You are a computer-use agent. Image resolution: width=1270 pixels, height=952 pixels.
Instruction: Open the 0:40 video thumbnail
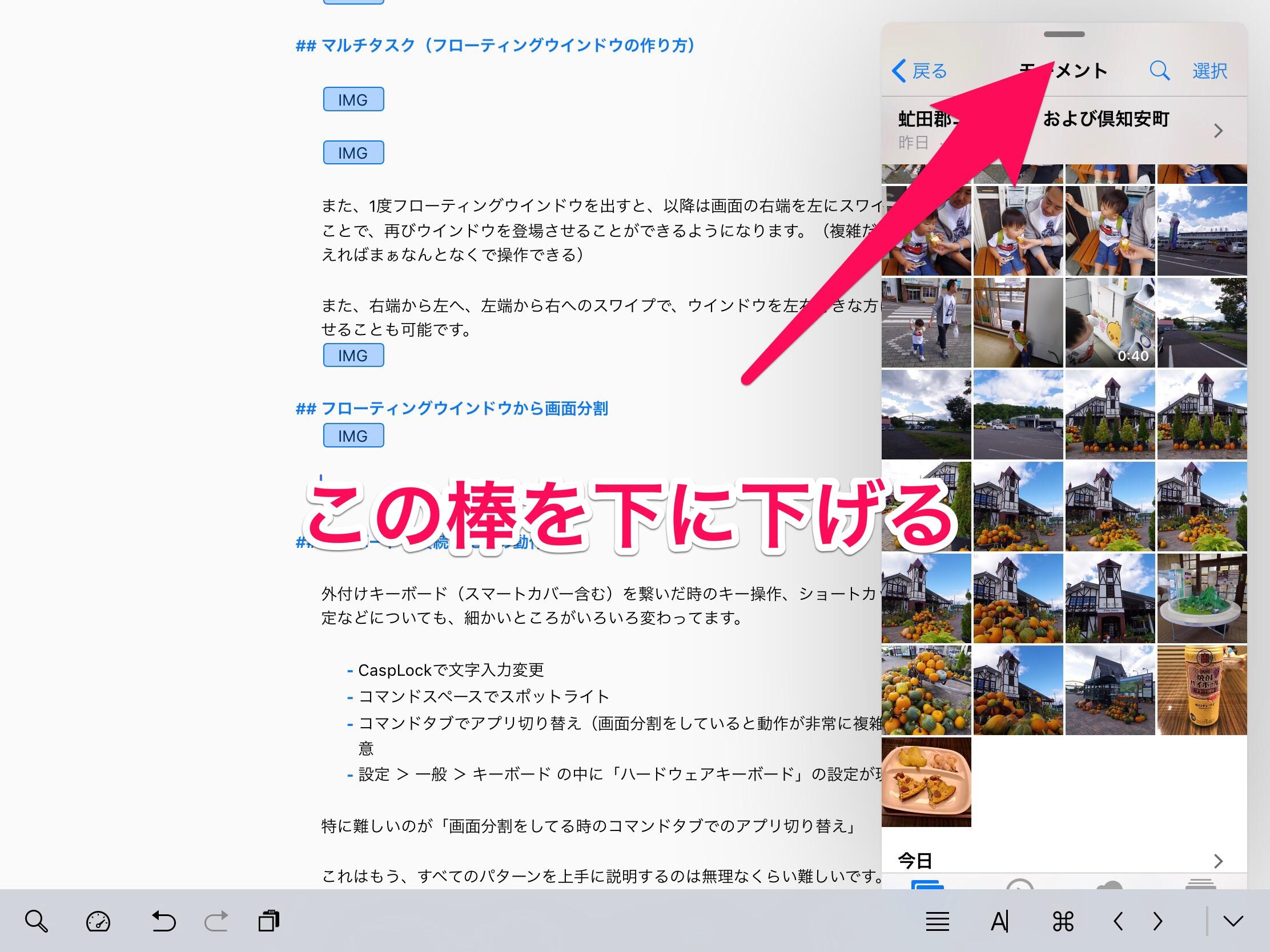pyautogui.click(x=1110, y=323)
